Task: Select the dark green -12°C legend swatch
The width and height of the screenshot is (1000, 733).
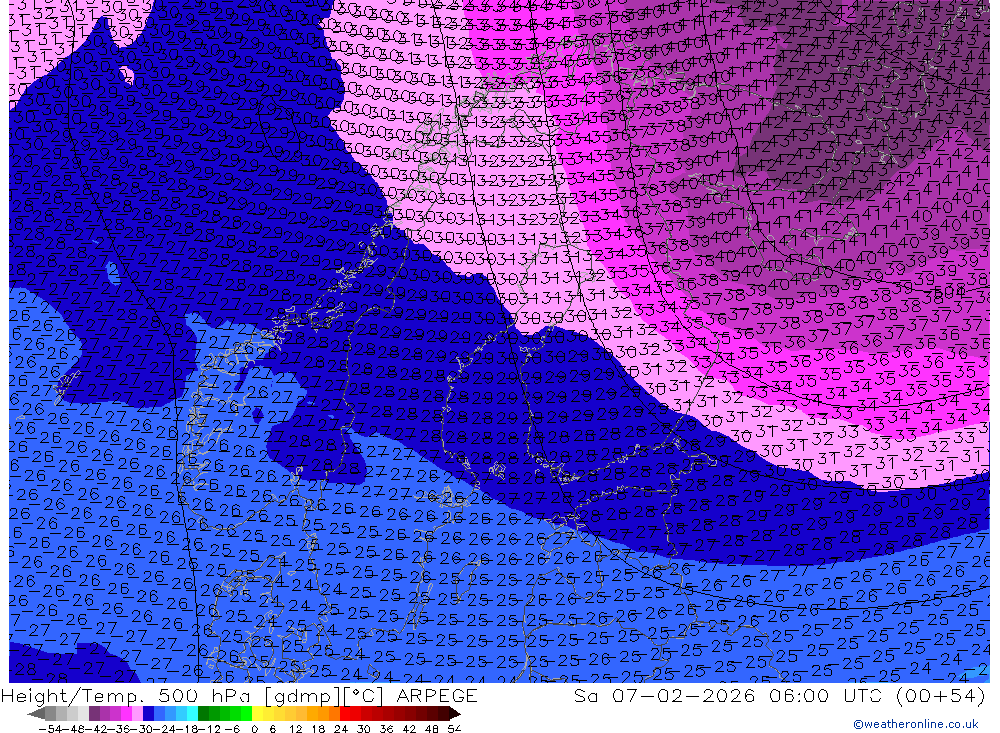Action: (203, 713)
